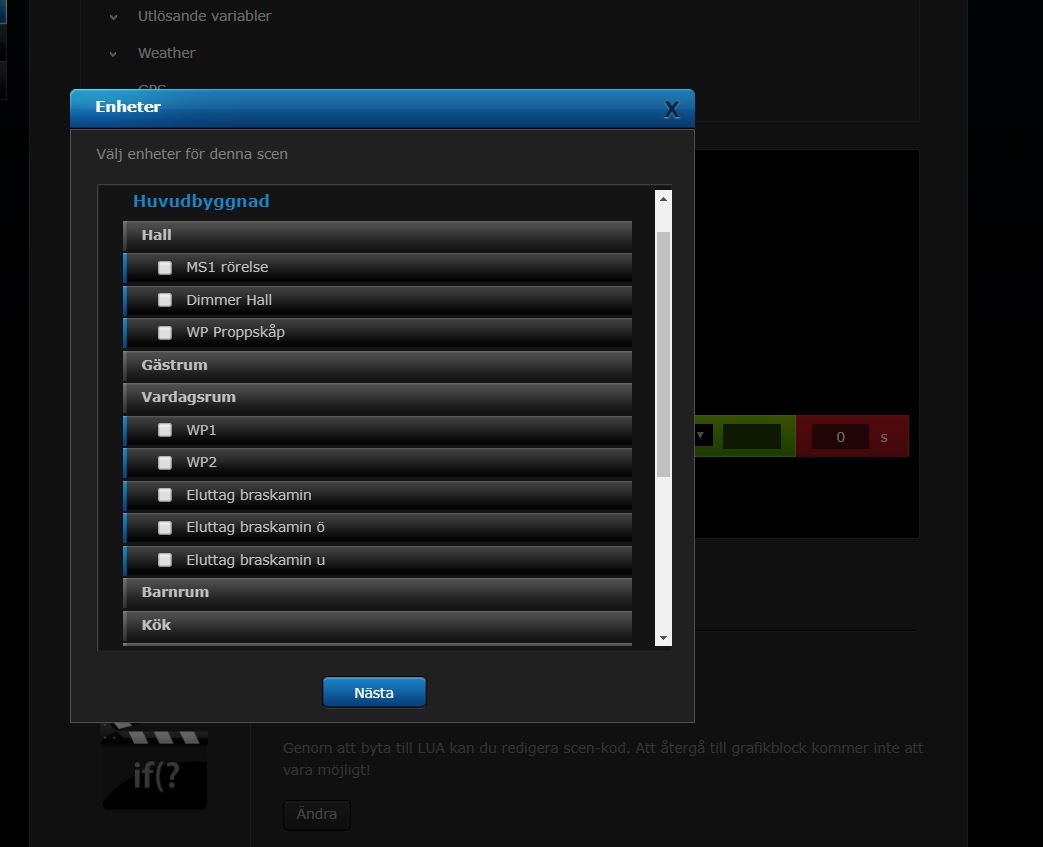
Task: Toggle the WP Proppskåp checkbox
Action: pos(165,333)
